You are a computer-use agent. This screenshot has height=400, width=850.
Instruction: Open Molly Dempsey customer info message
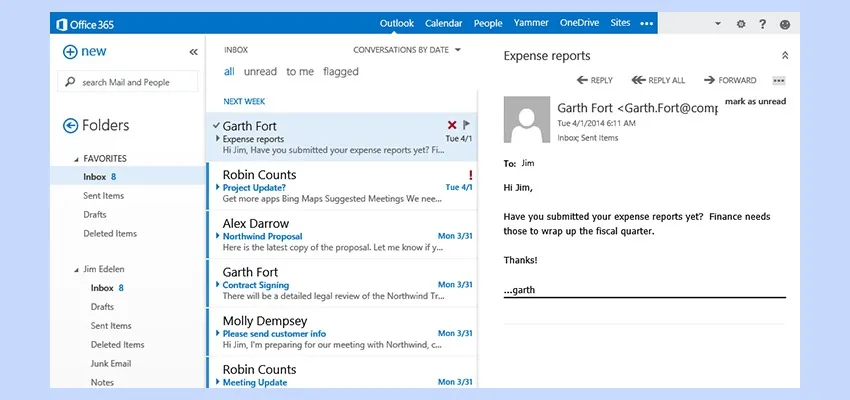point(342,332)
